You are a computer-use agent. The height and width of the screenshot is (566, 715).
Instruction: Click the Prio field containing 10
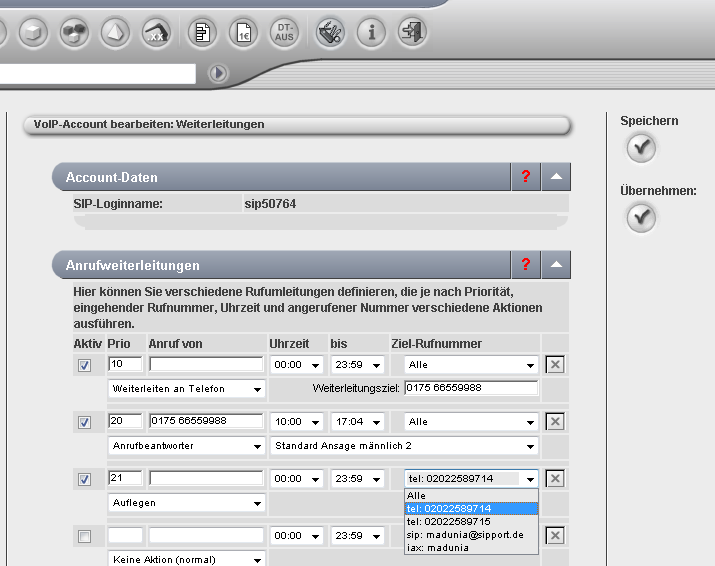coord(125,364)
